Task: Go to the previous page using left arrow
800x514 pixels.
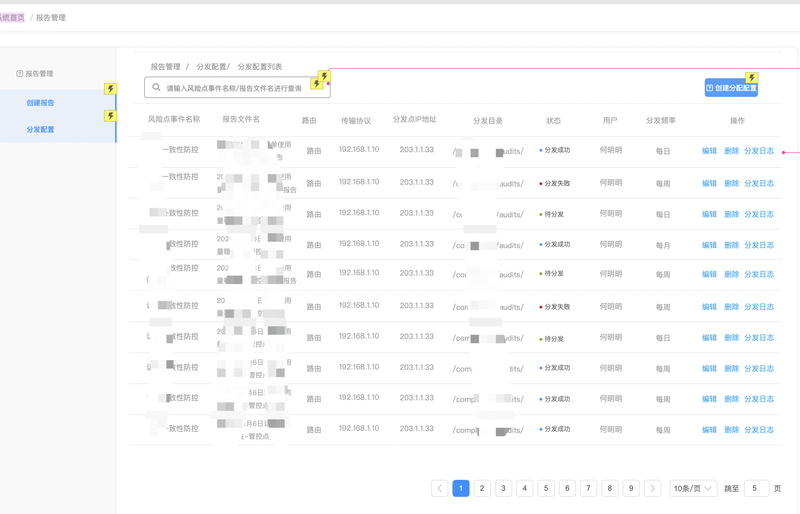Action: pyautogui.click(x=439, y=488)
